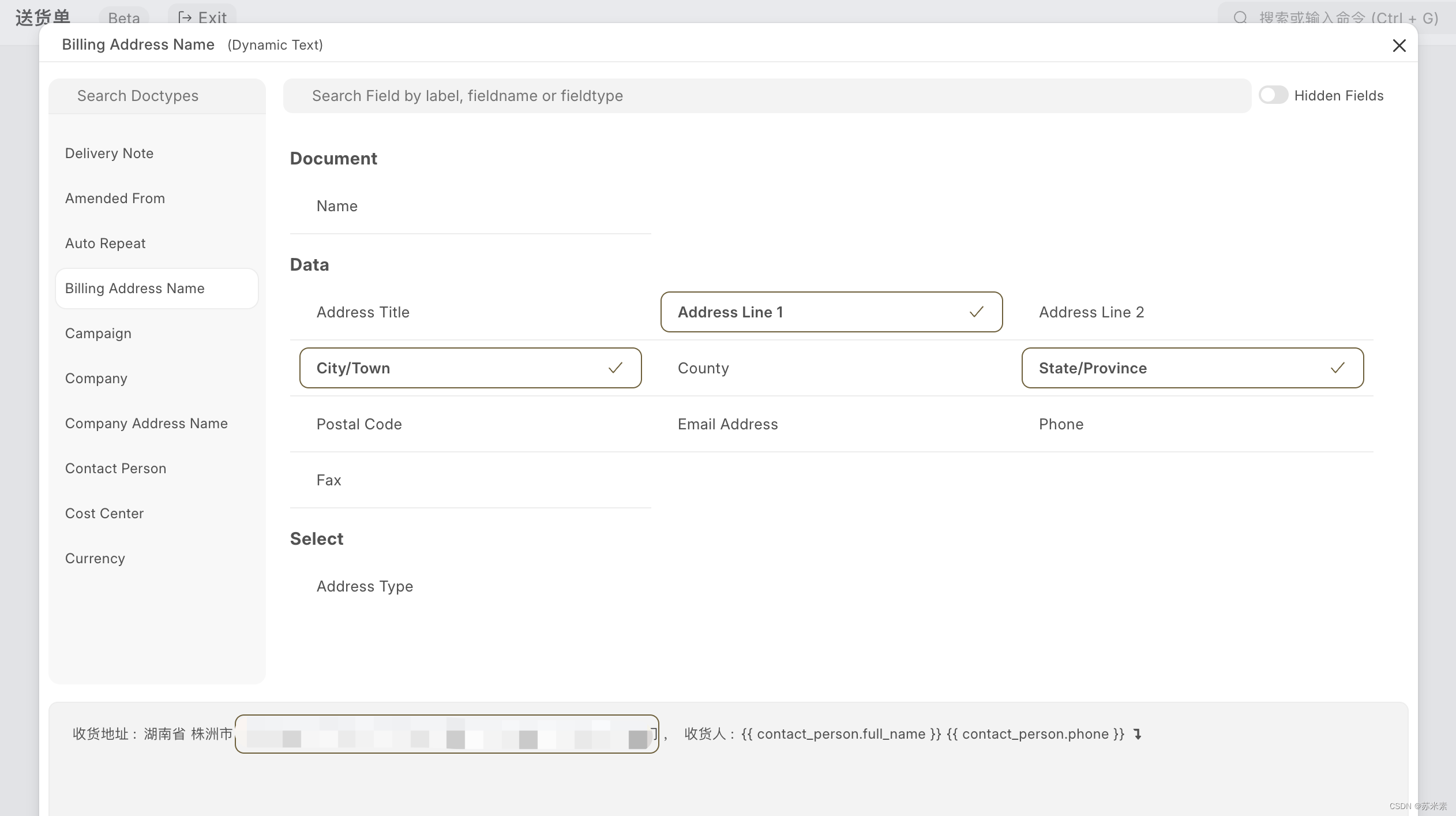Select the Postal Code field

(x=359, y=424)
